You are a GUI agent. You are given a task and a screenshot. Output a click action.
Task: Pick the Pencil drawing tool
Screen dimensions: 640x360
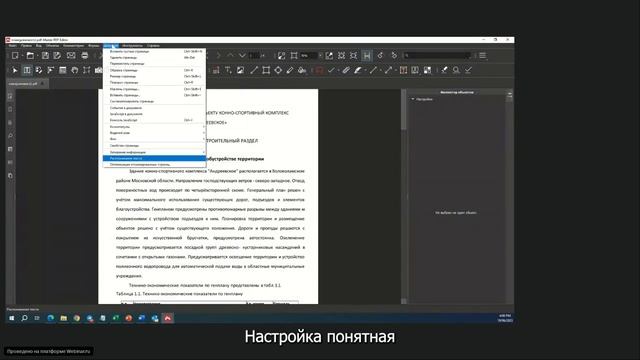290,70
